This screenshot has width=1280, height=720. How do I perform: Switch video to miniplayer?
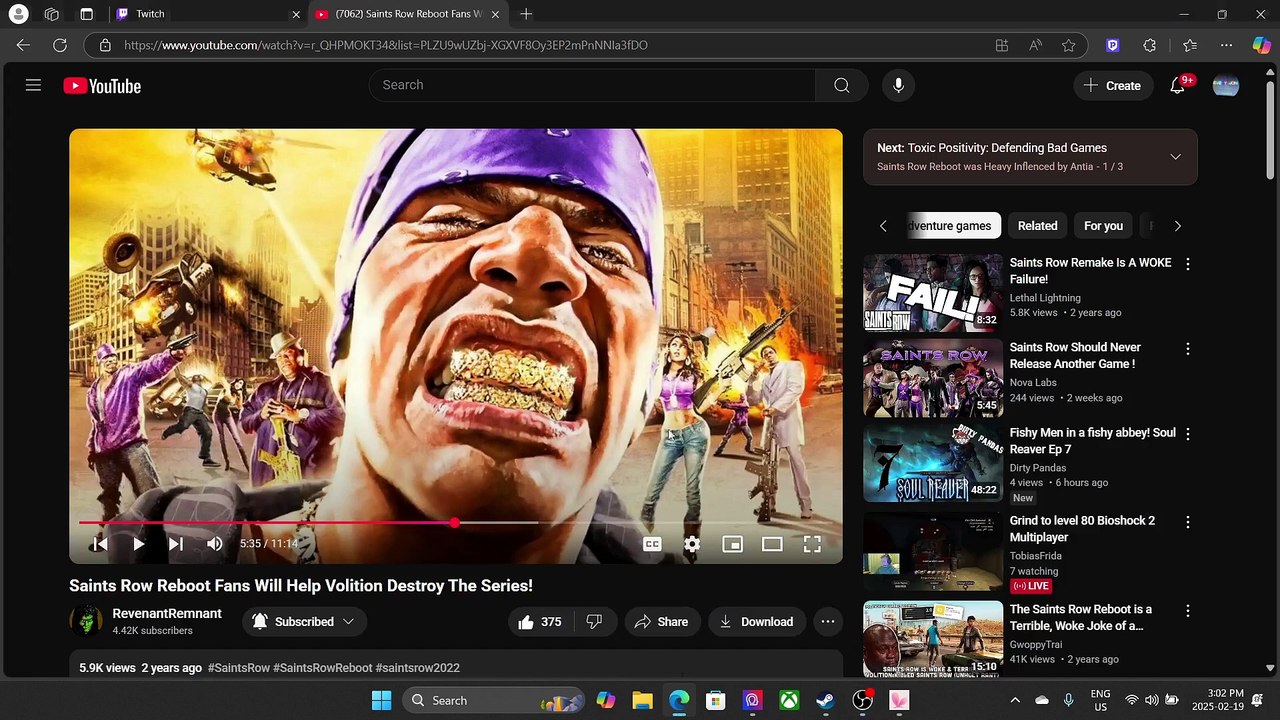point(732,544)
